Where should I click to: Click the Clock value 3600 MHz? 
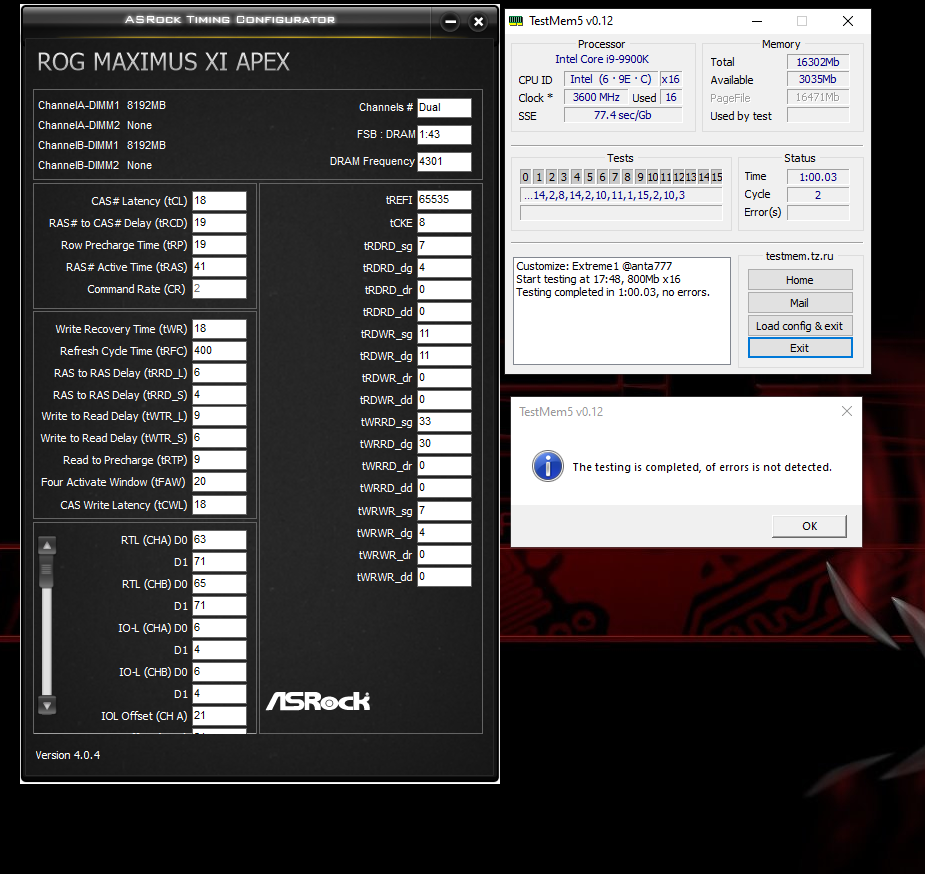[x=596, y=97]
